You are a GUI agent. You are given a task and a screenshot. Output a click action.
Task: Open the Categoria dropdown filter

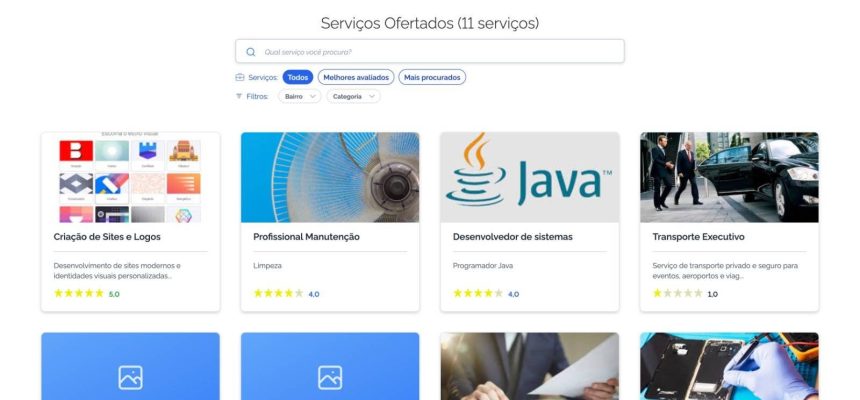(353, 96)
